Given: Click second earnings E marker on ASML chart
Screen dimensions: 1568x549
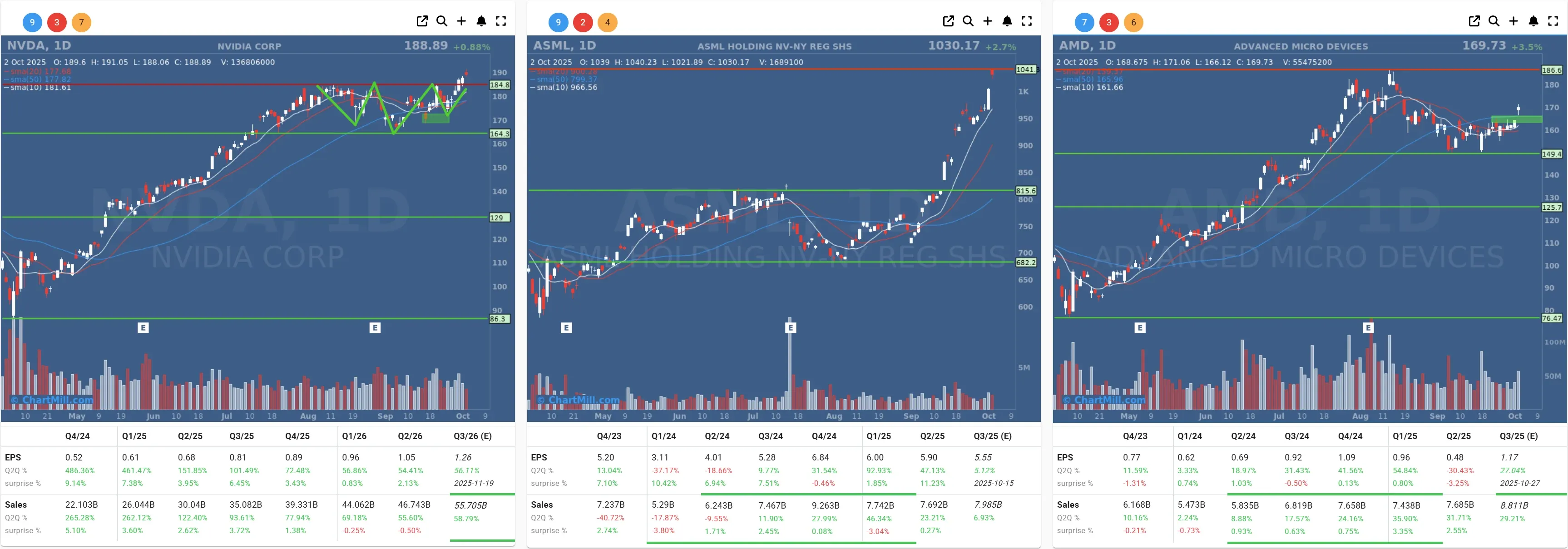Looking at the screenshot, I should [x=790, y=327].
